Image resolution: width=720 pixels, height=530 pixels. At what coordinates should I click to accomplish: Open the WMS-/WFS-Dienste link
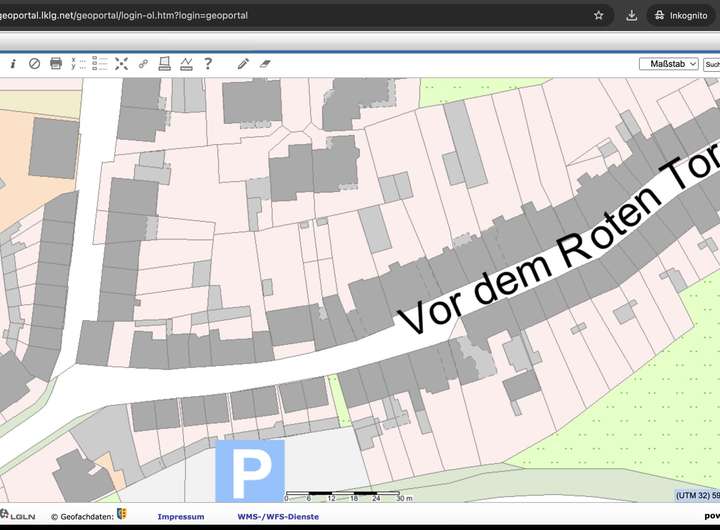click(278, 517)
